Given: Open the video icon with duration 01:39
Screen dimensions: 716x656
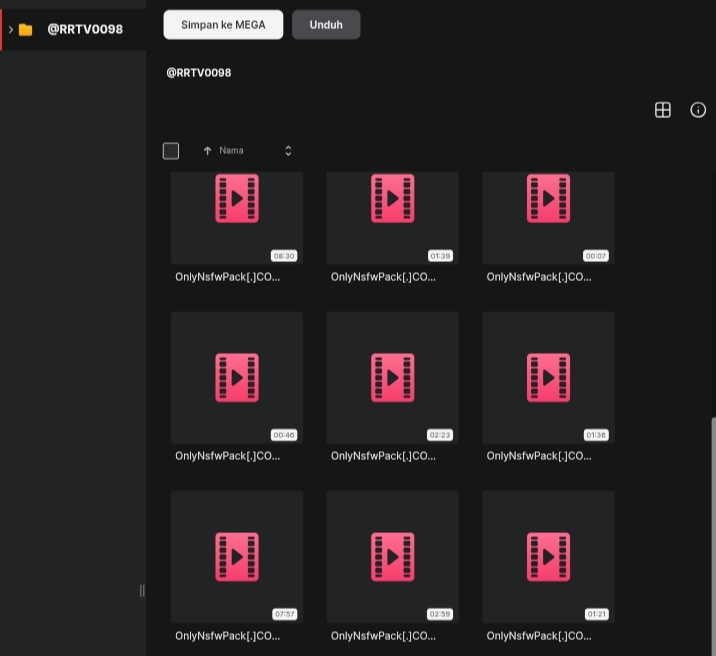Looking at the screenshot, I should [x=393, y=198].
